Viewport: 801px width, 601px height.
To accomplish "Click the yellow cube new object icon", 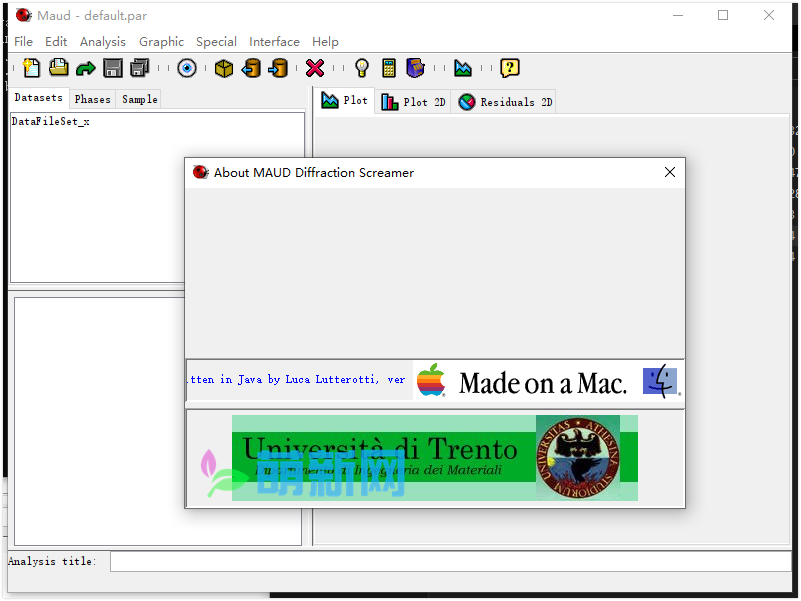I will coord(224,68).
